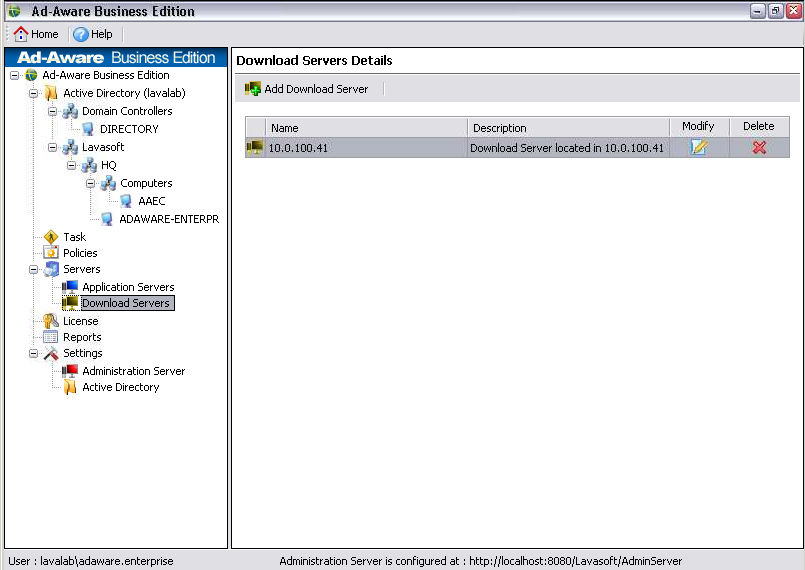This screenshot has height=570, width=805.
Task: Click the Application Servers monitor icon
Action: [70, 287]
